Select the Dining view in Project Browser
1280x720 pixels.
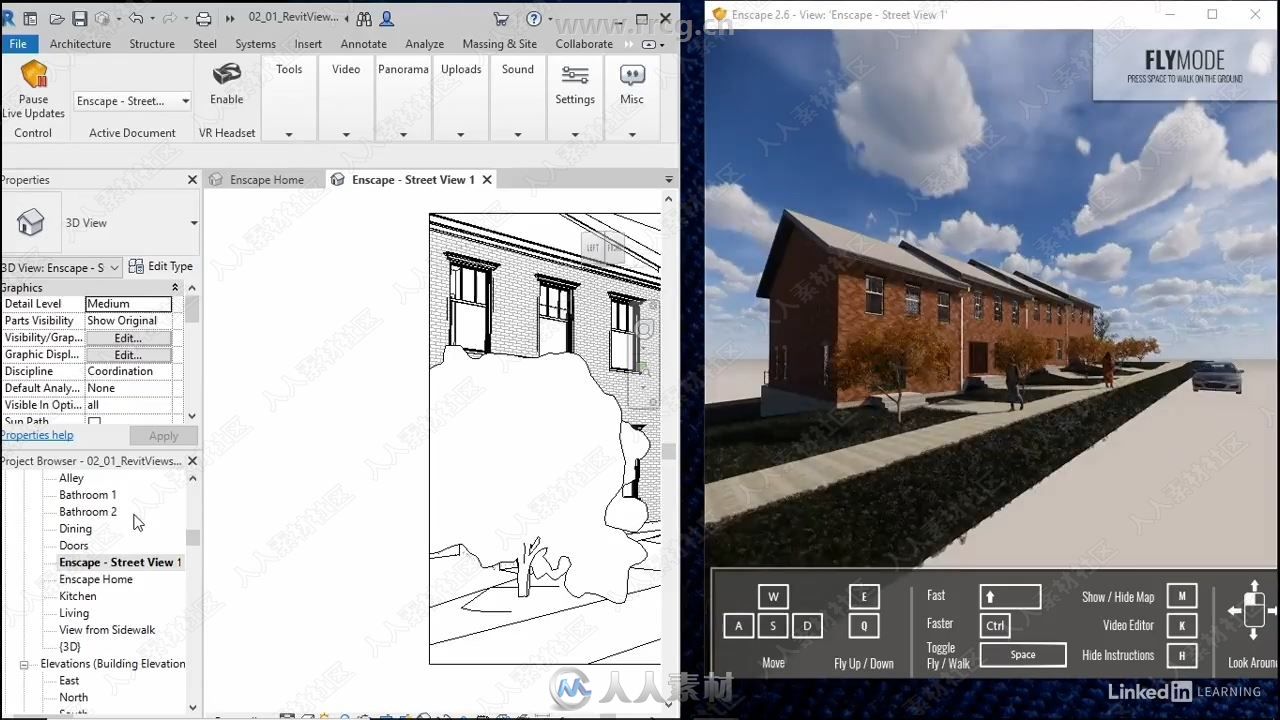[x=75, y=529]
